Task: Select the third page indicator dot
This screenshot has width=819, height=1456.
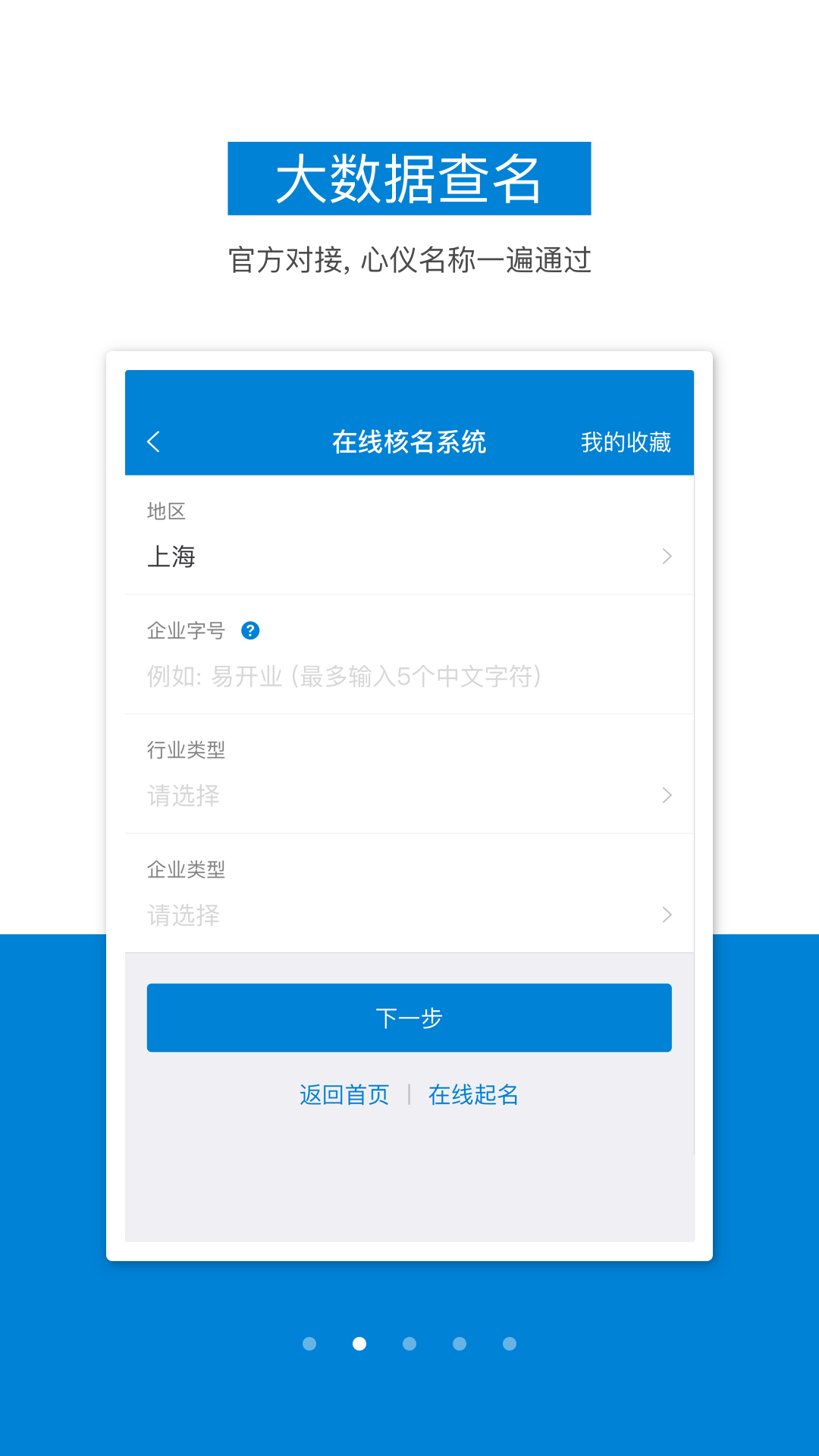Action: (x=409, y=1344)
